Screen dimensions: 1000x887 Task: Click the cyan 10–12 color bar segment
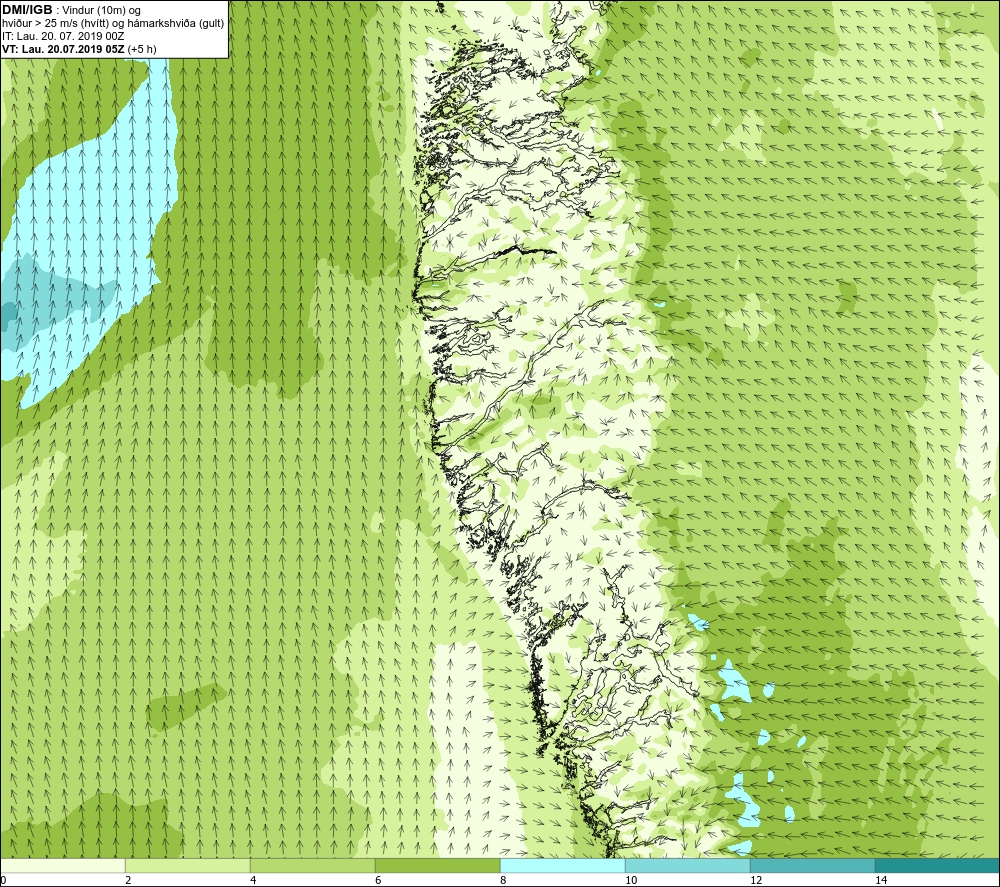tap(688, 865)
